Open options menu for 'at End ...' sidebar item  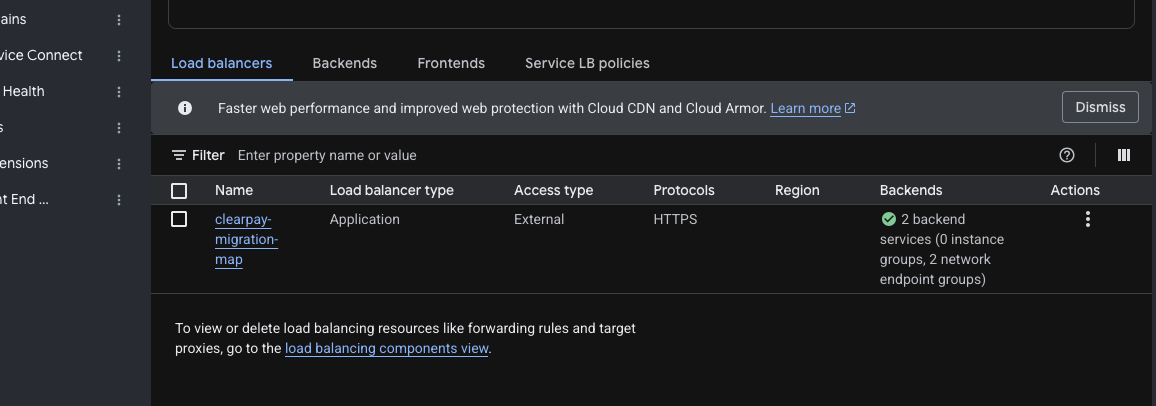click(119, 200)
